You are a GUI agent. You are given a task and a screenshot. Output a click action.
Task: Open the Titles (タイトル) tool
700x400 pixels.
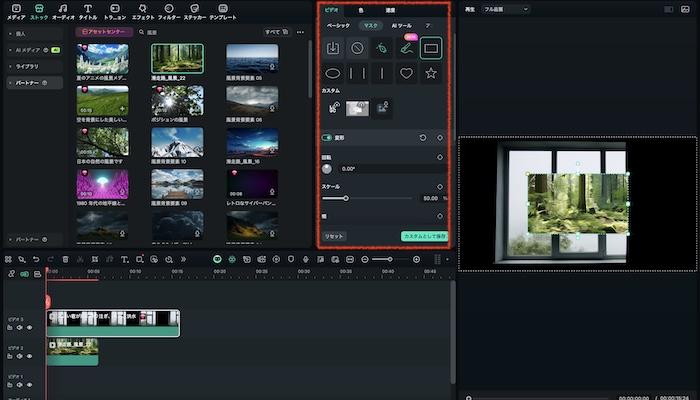88,11
